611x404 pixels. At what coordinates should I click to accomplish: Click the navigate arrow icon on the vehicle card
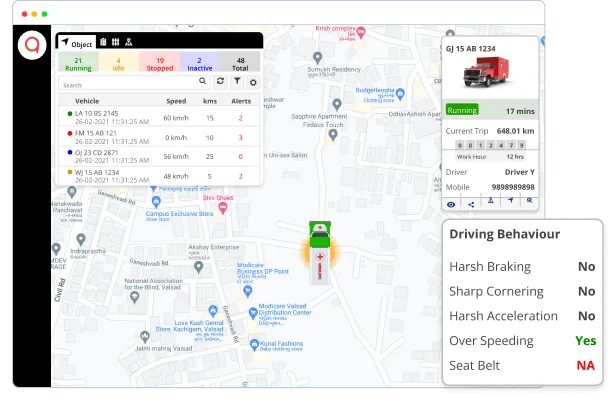tap(510, 202)
